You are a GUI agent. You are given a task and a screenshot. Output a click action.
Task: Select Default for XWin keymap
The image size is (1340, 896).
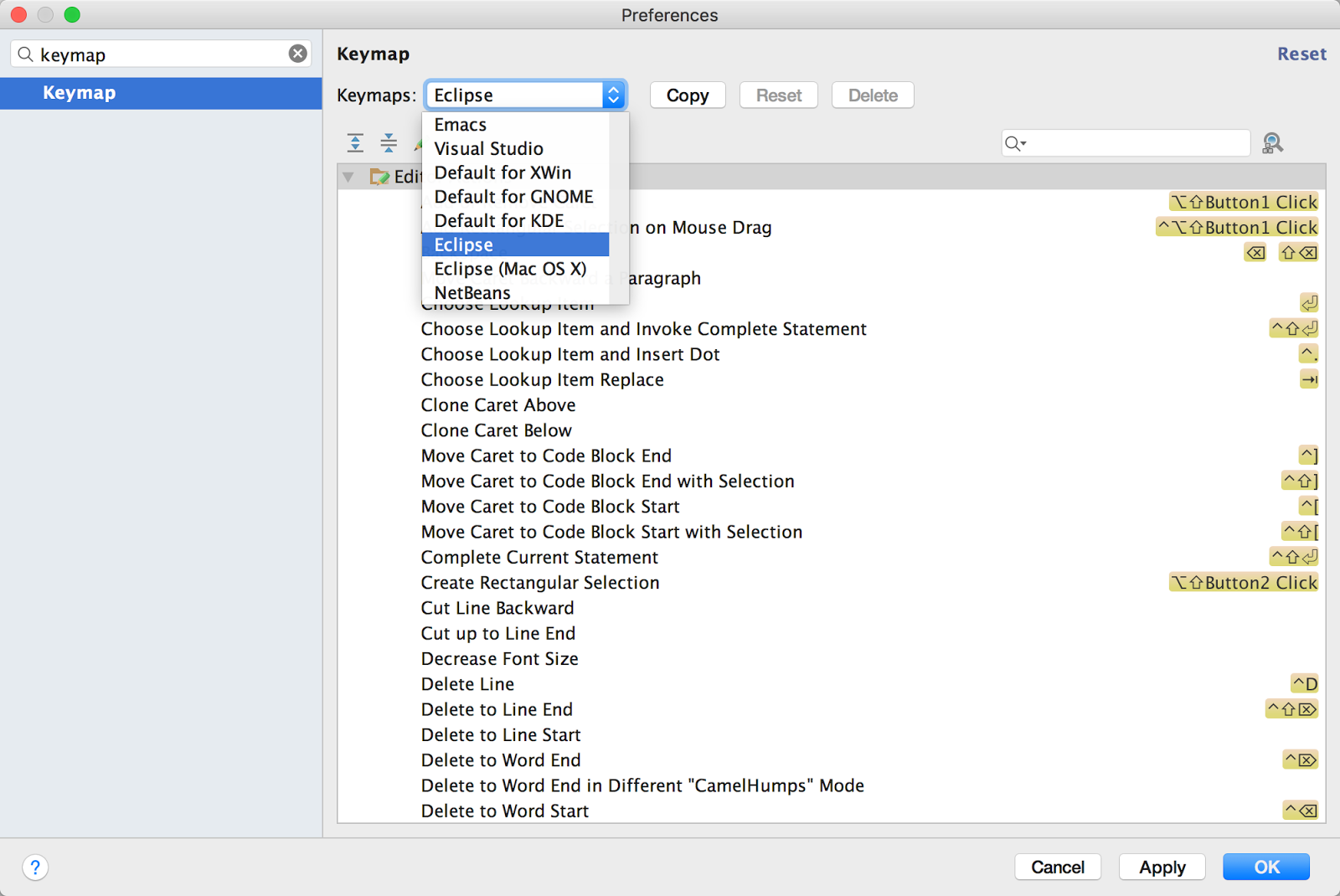[515, 173]
